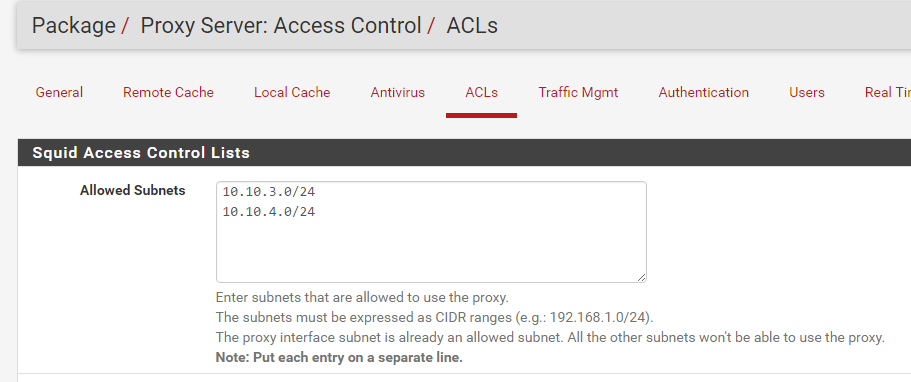Open the General tab
This screenshot has height=382, width=911.
click(59, 92)
